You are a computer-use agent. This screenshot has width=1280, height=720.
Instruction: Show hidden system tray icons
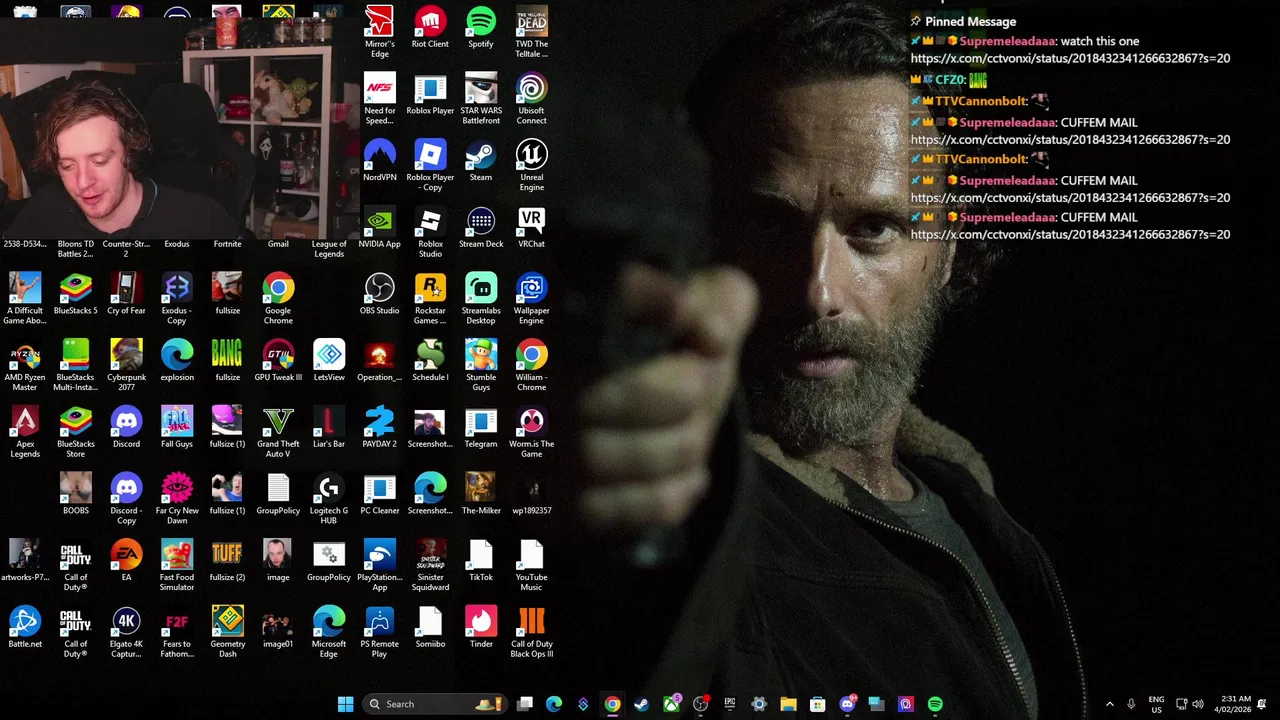[1109, 704]
